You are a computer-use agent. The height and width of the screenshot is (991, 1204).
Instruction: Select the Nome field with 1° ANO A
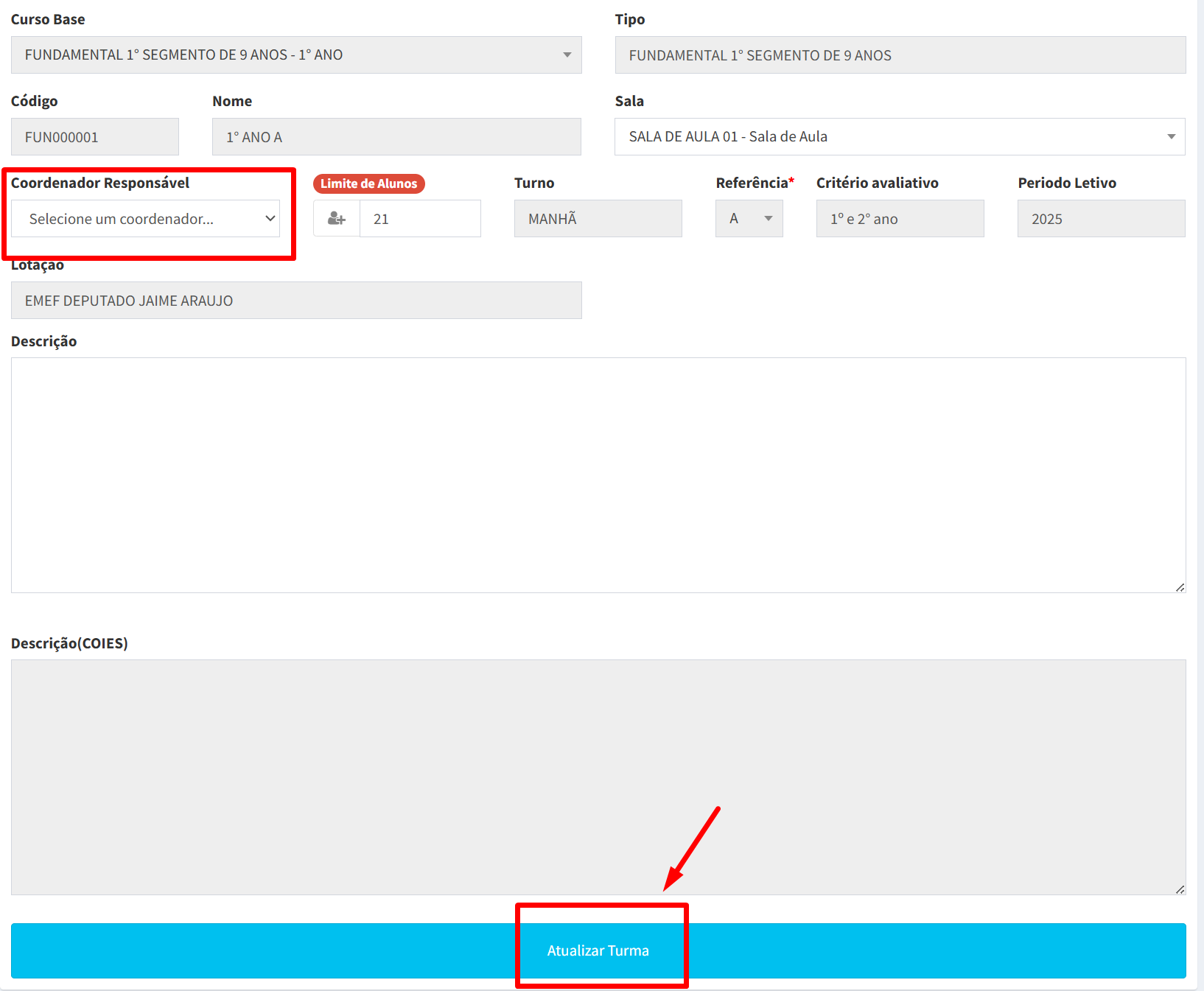pos(396,137)
